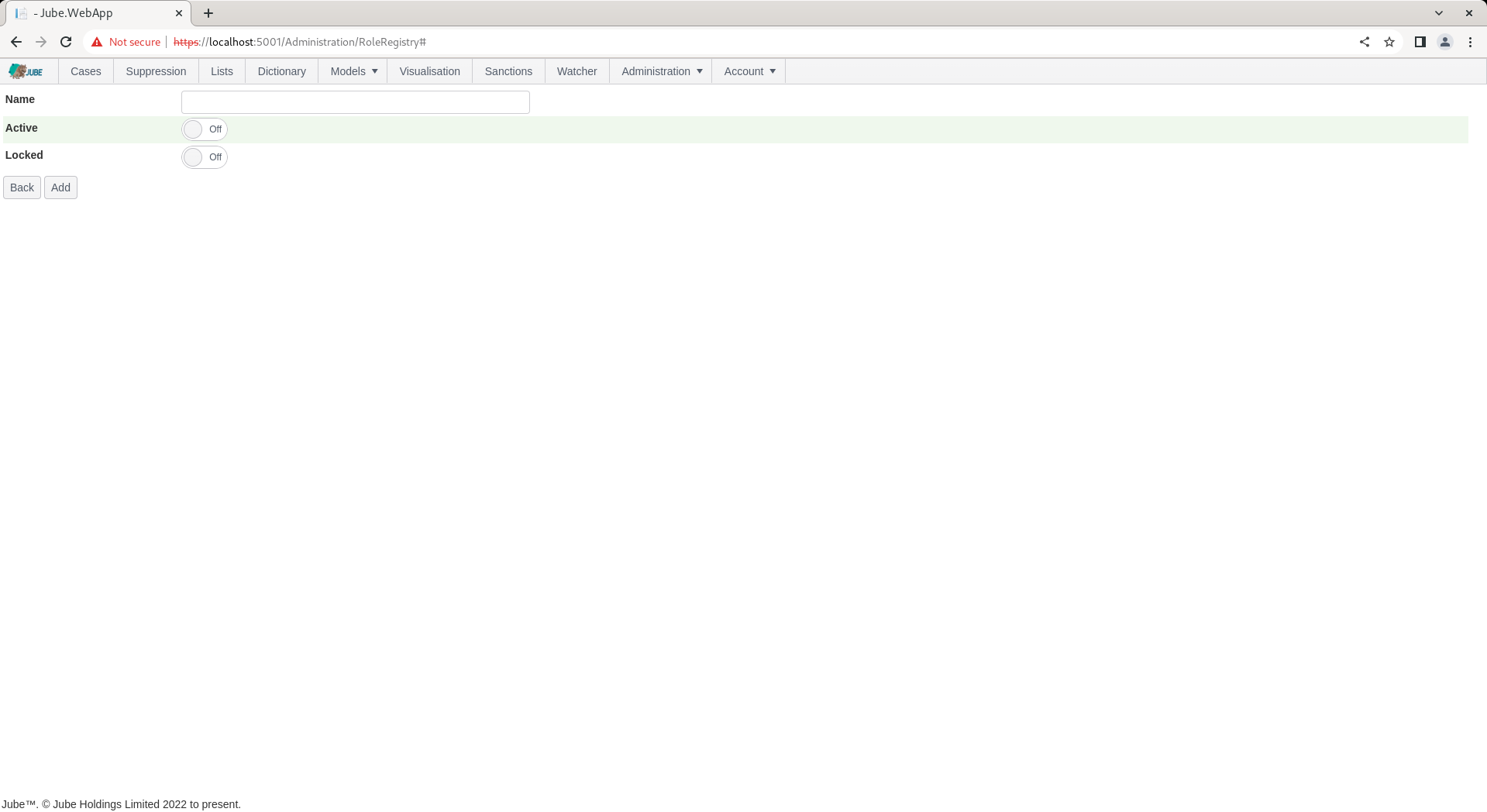Go back using browser back arrow

tap(16, 42)
